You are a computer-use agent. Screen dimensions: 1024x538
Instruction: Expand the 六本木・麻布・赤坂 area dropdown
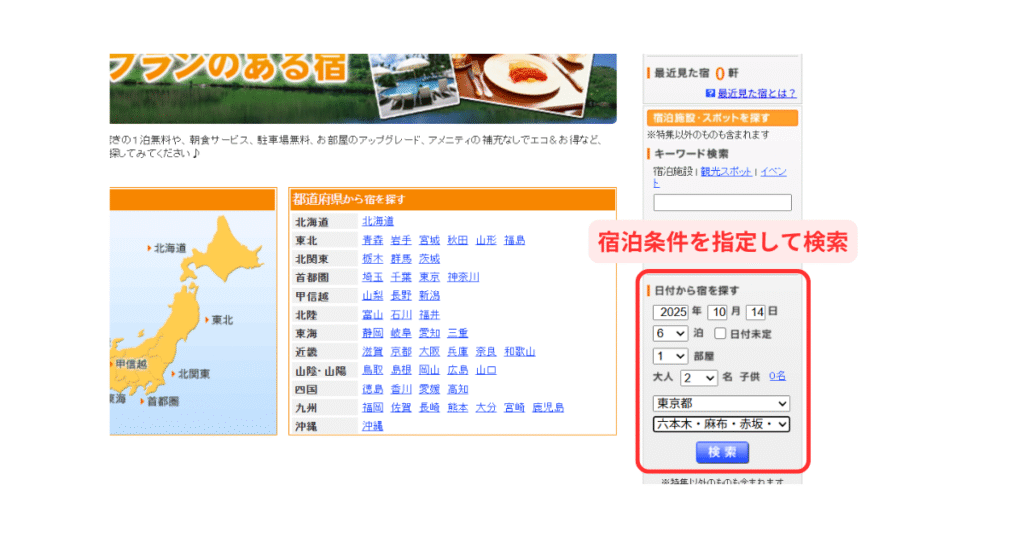pyautogui.click(x=721, y=425)
